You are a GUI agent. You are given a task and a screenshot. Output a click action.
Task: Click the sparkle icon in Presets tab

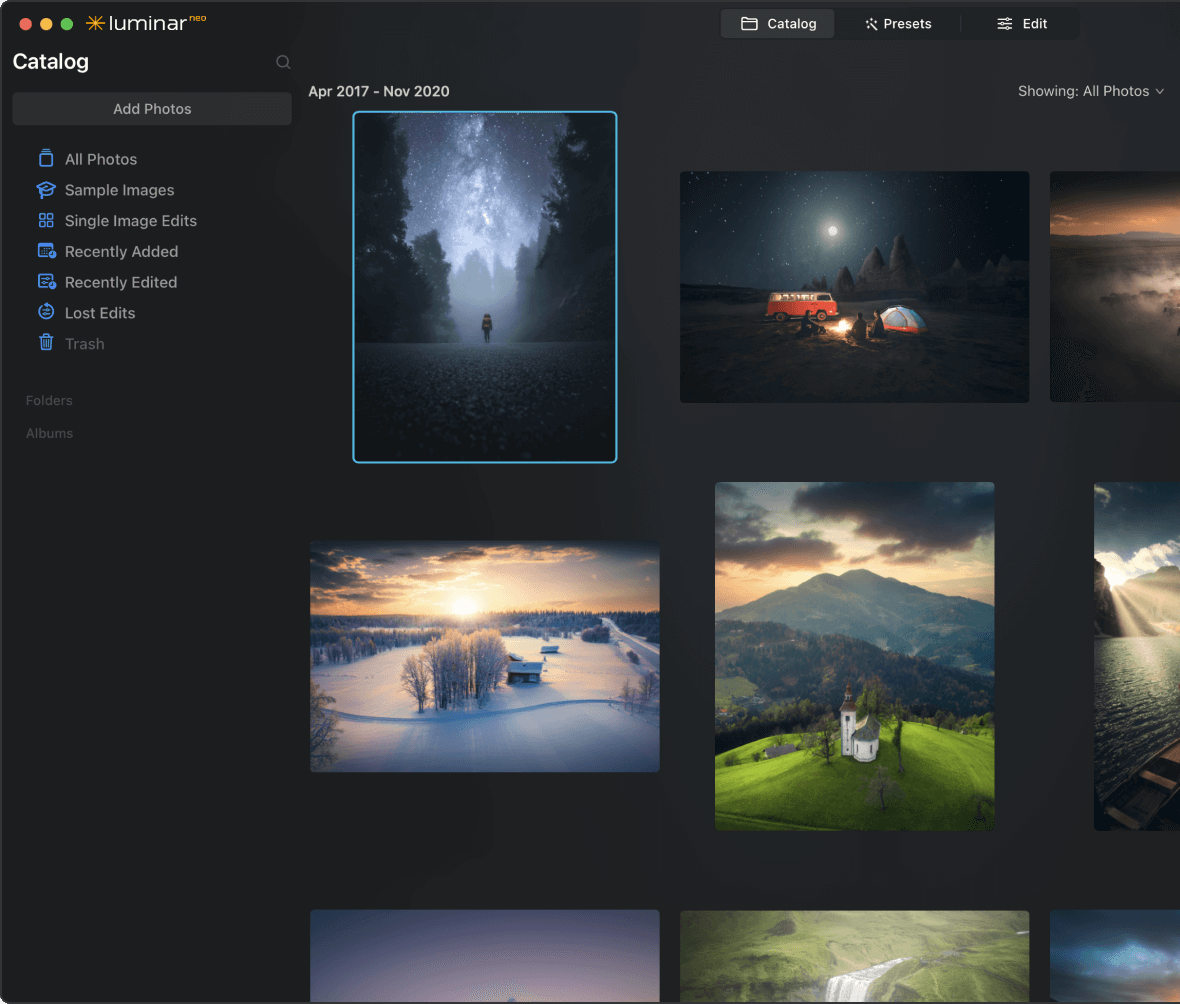(871, 24)
